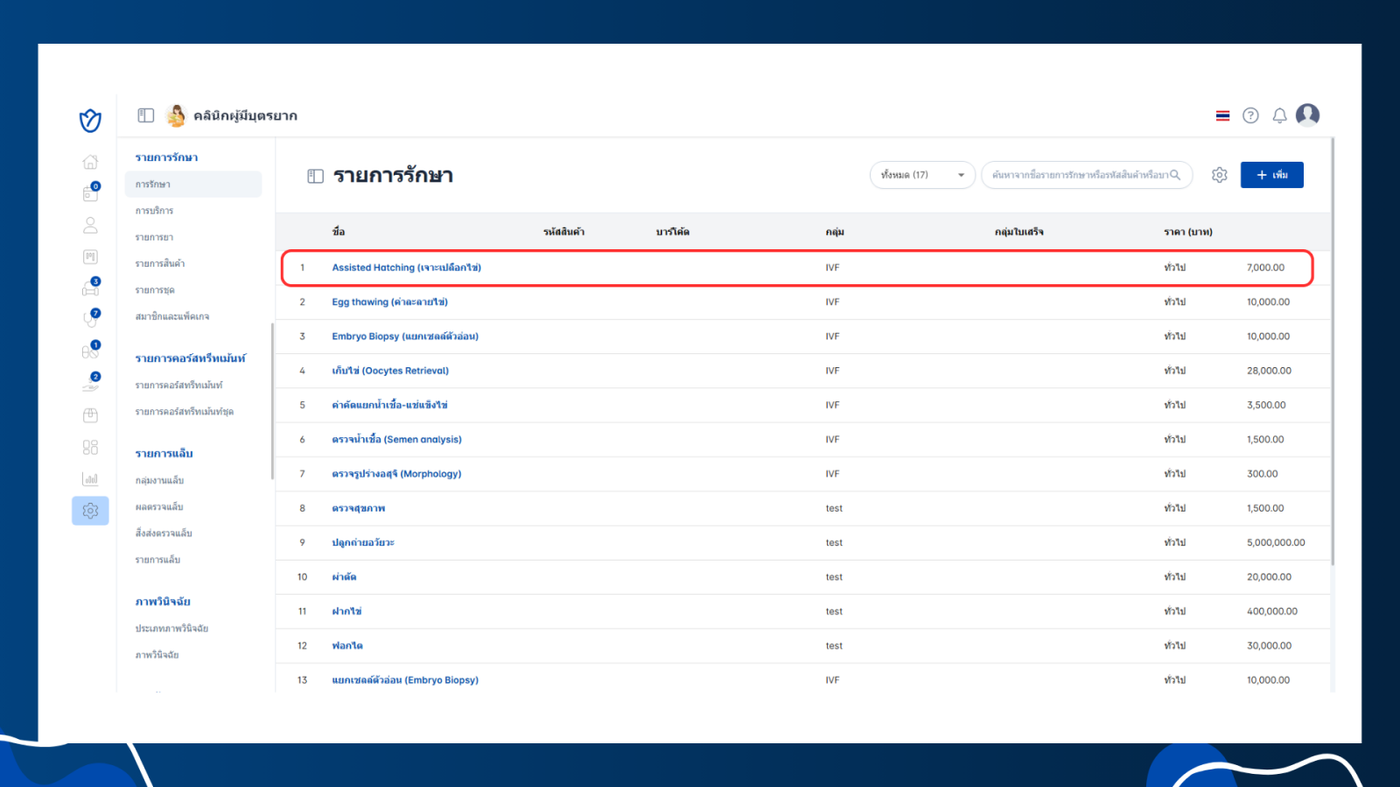The height and width of the screenshot is (787, 1400).
Task: Click panel icon beside รายการรักษา page title
Action: (x=315, y=176)
